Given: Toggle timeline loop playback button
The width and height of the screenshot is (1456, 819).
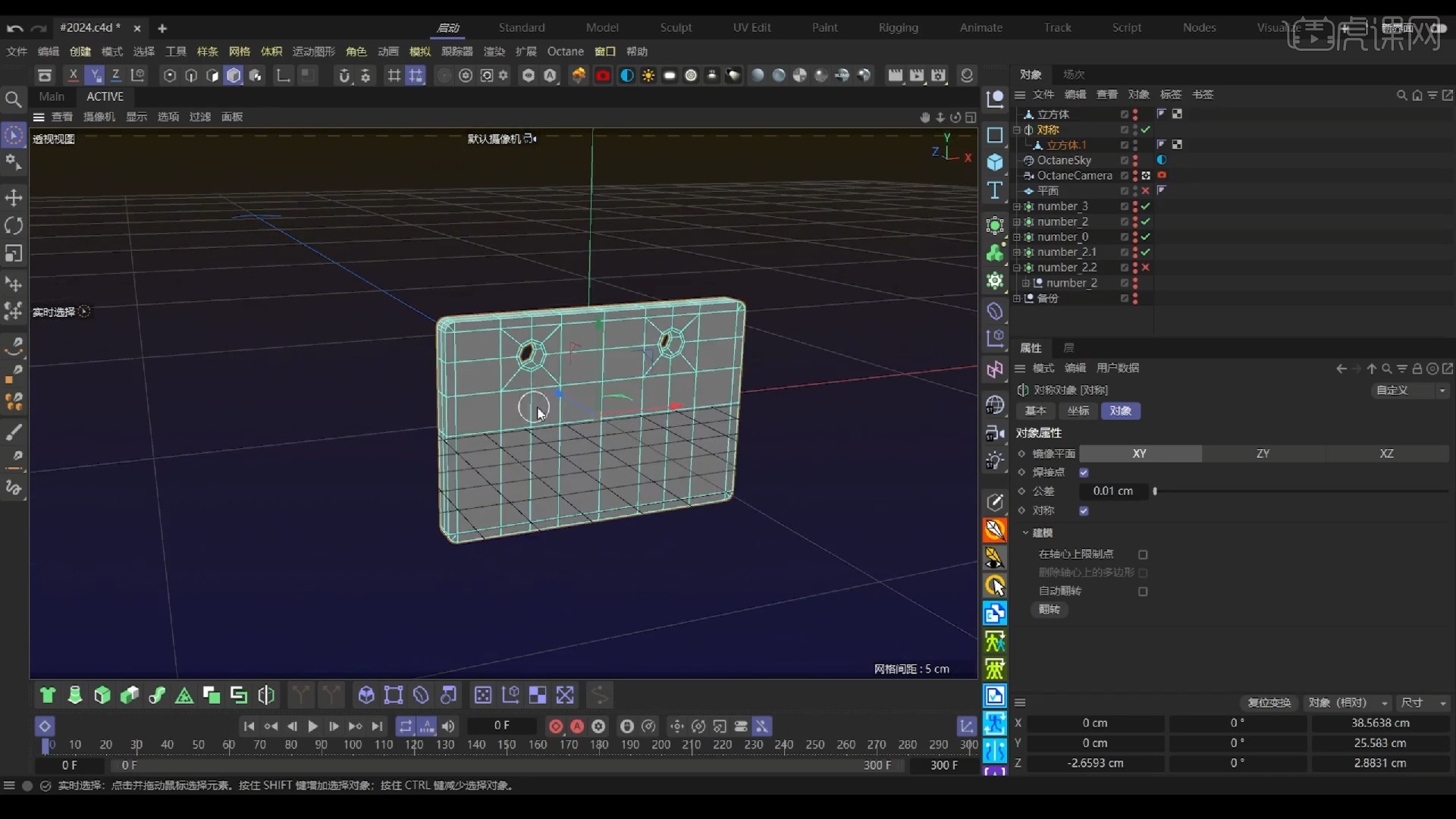Looking at the screenshot, I should [406, 726].
